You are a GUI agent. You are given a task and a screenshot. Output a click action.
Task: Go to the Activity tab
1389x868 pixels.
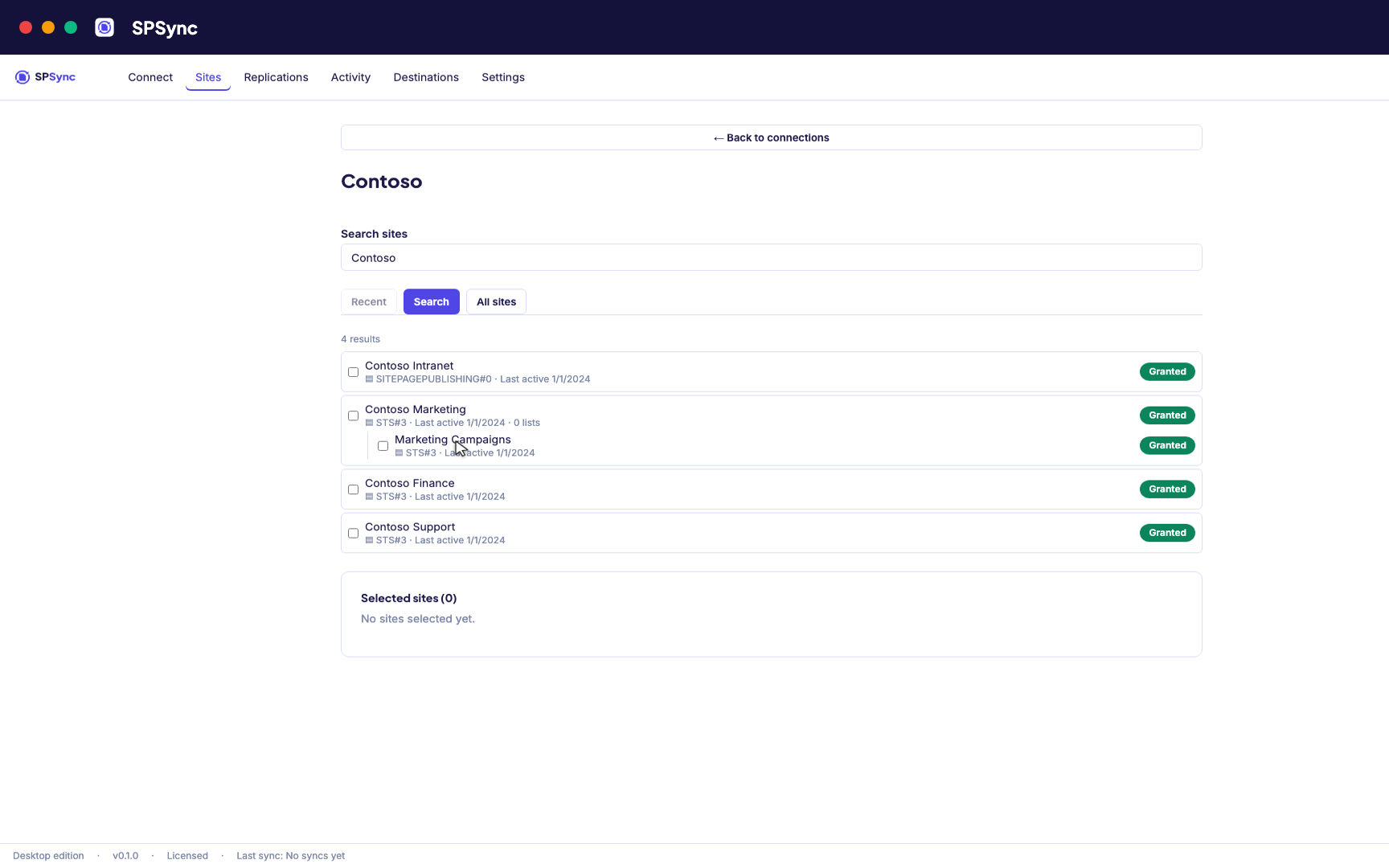click(x=350, y=77)
